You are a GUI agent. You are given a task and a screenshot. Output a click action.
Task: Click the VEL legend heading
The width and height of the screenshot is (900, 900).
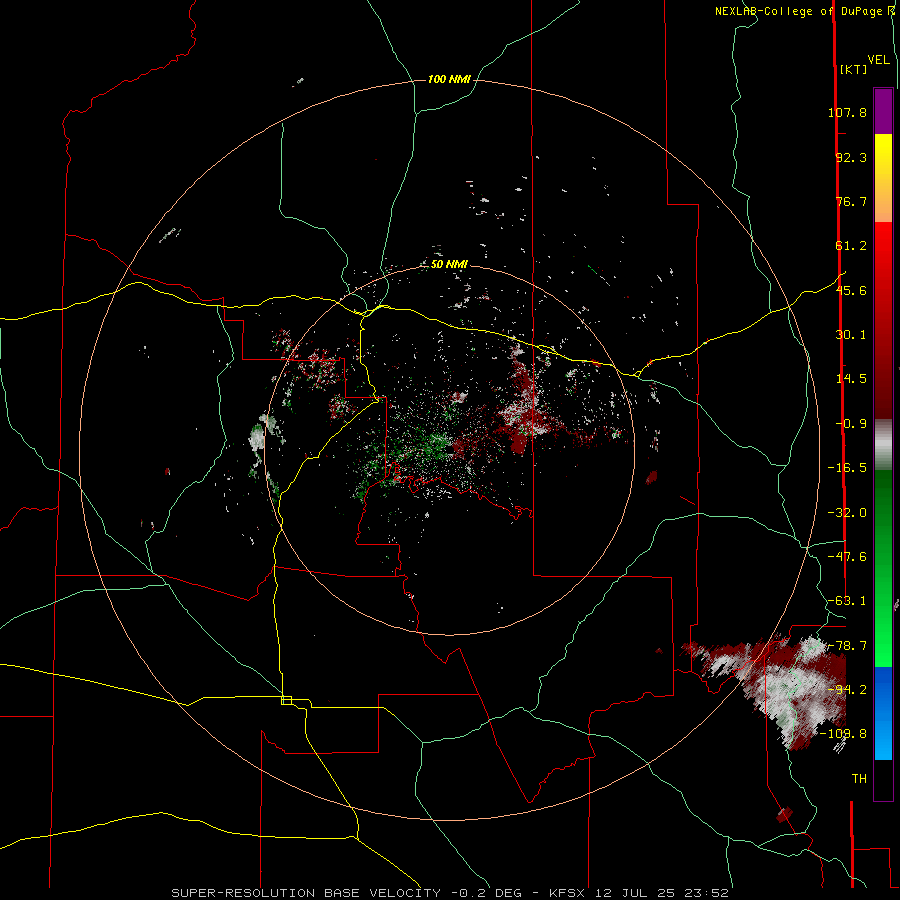tap(878, 60)
